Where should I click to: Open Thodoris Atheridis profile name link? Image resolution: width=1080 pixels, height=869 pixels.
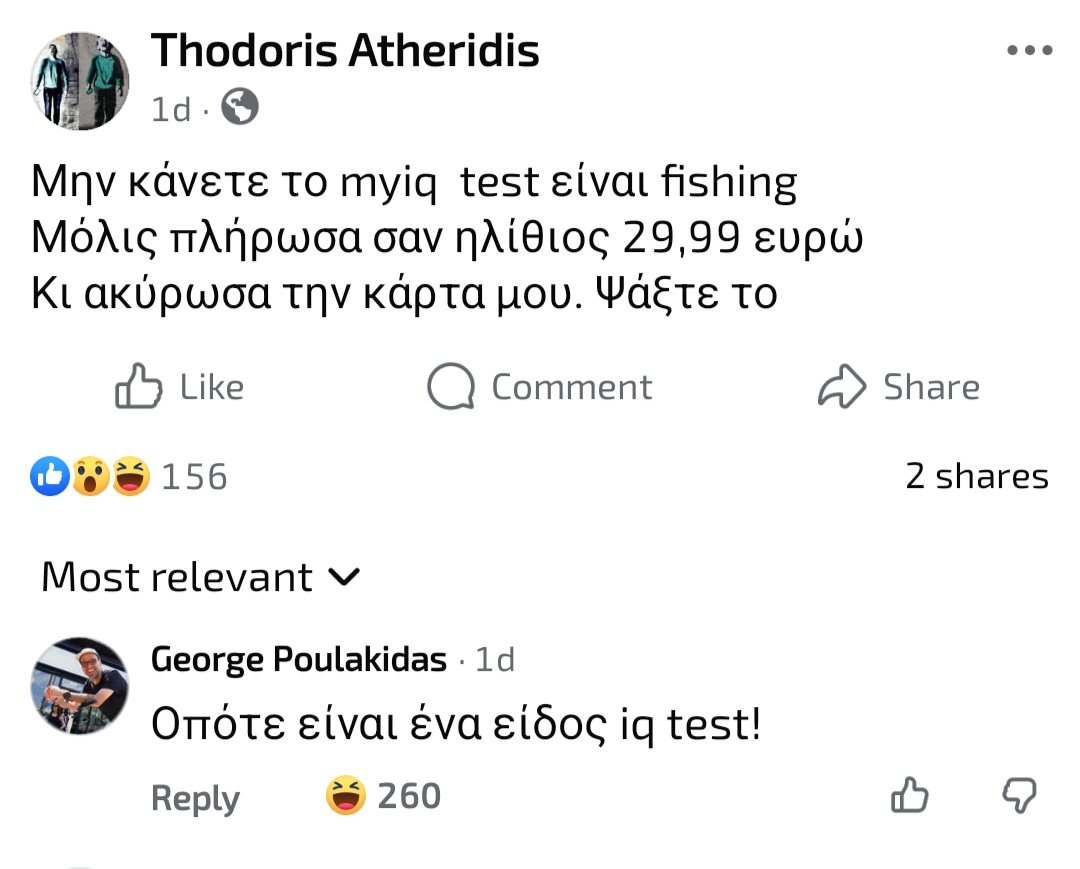345,50
